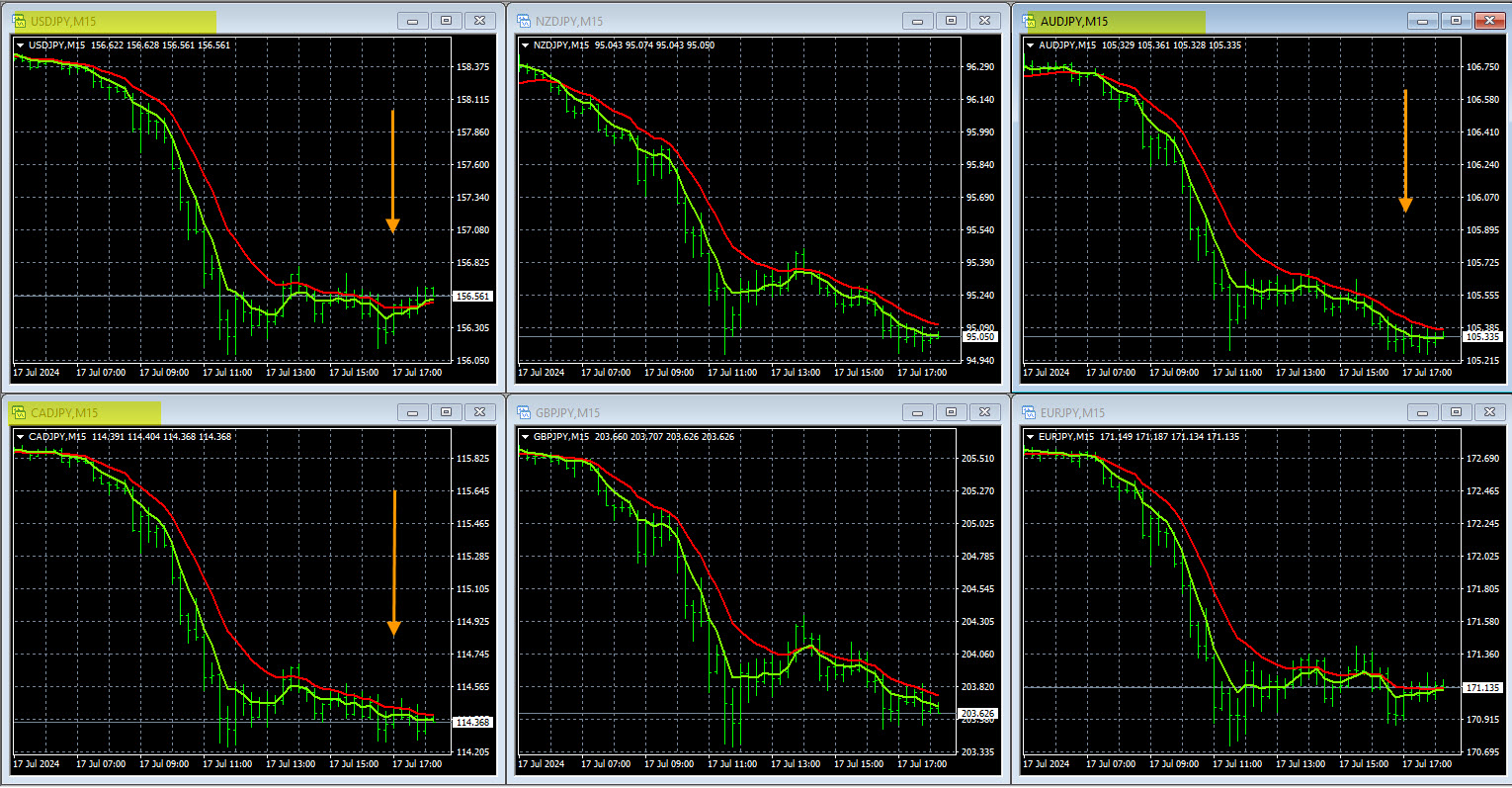Click the 156.561 current price label
The image size is (1512, 788).
[472, 297]
